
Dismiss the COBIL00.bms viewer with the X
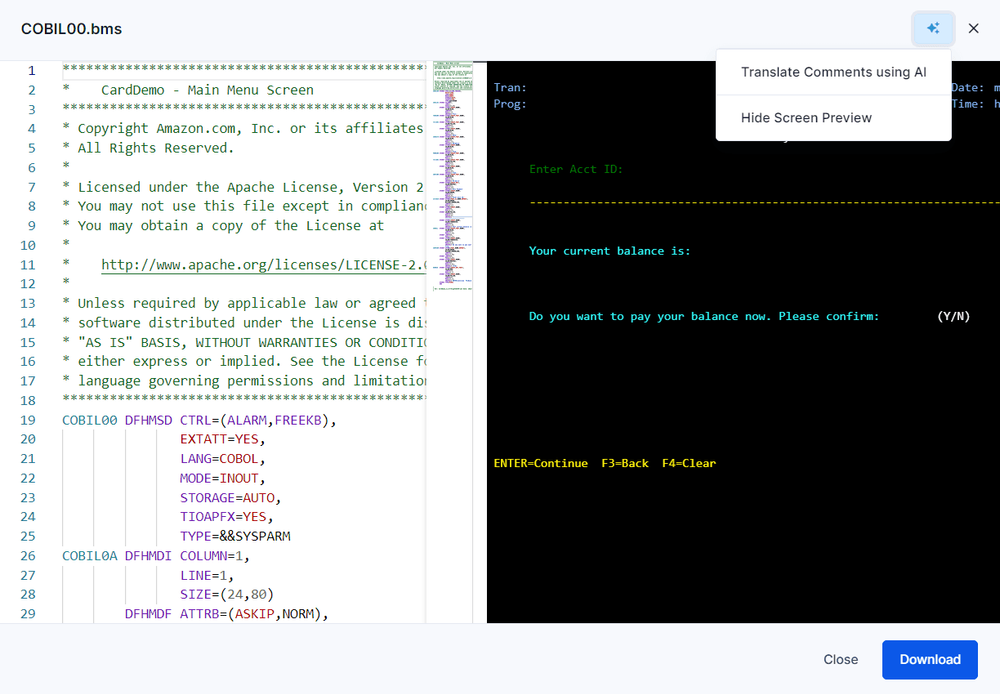[973, 28]
